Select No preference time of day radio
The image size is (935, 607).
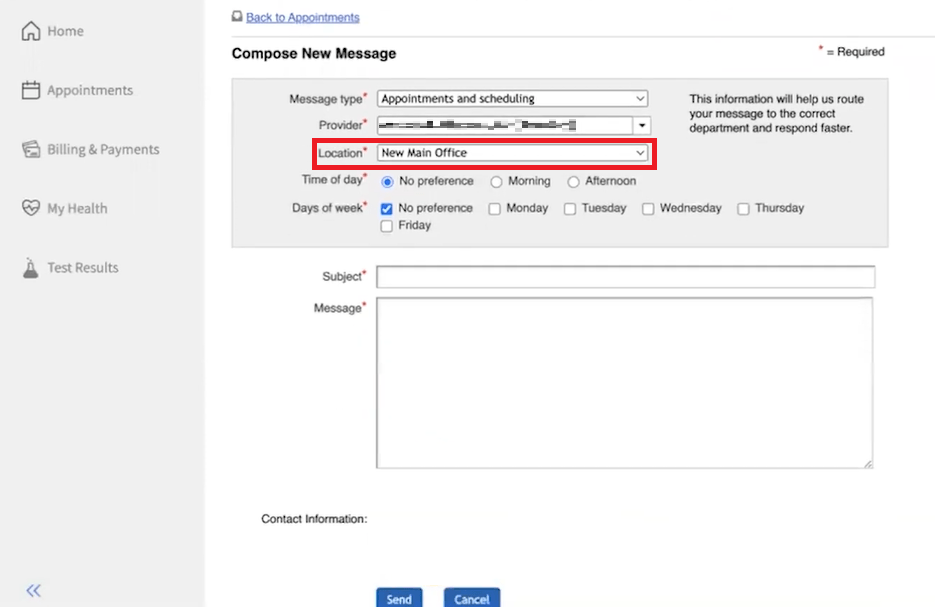pos(387,181)
